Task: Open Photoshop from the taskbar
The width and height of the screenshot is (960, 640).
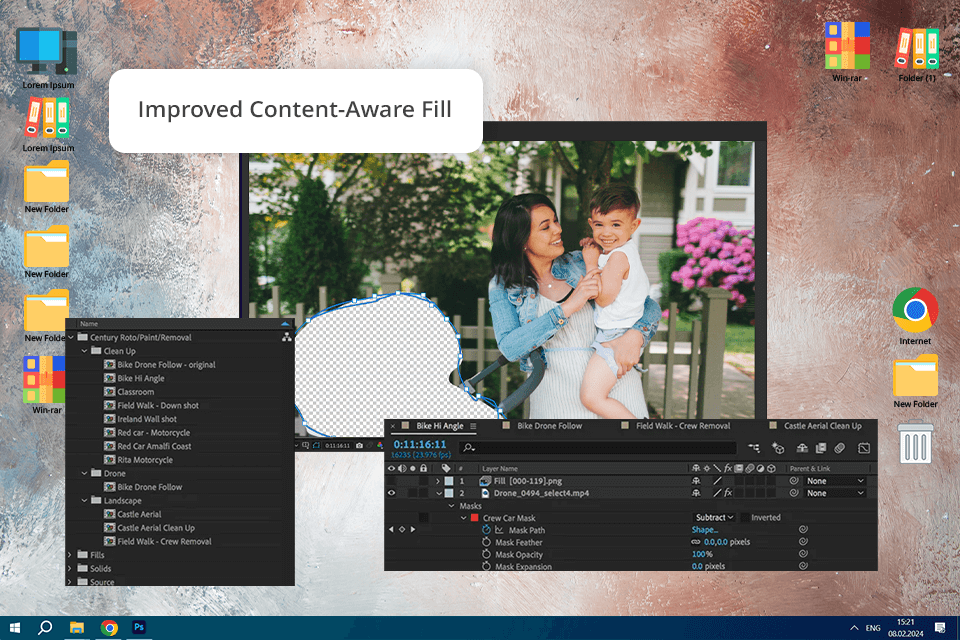Action: (x=139, y=627)
